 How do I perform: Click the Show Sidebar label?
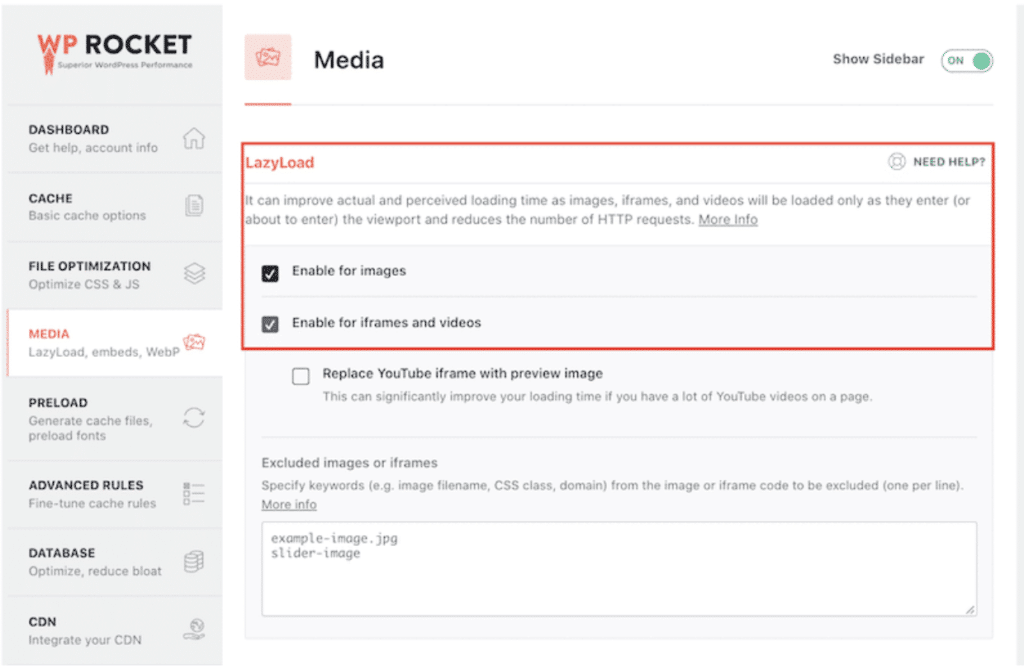click(878, 59)
